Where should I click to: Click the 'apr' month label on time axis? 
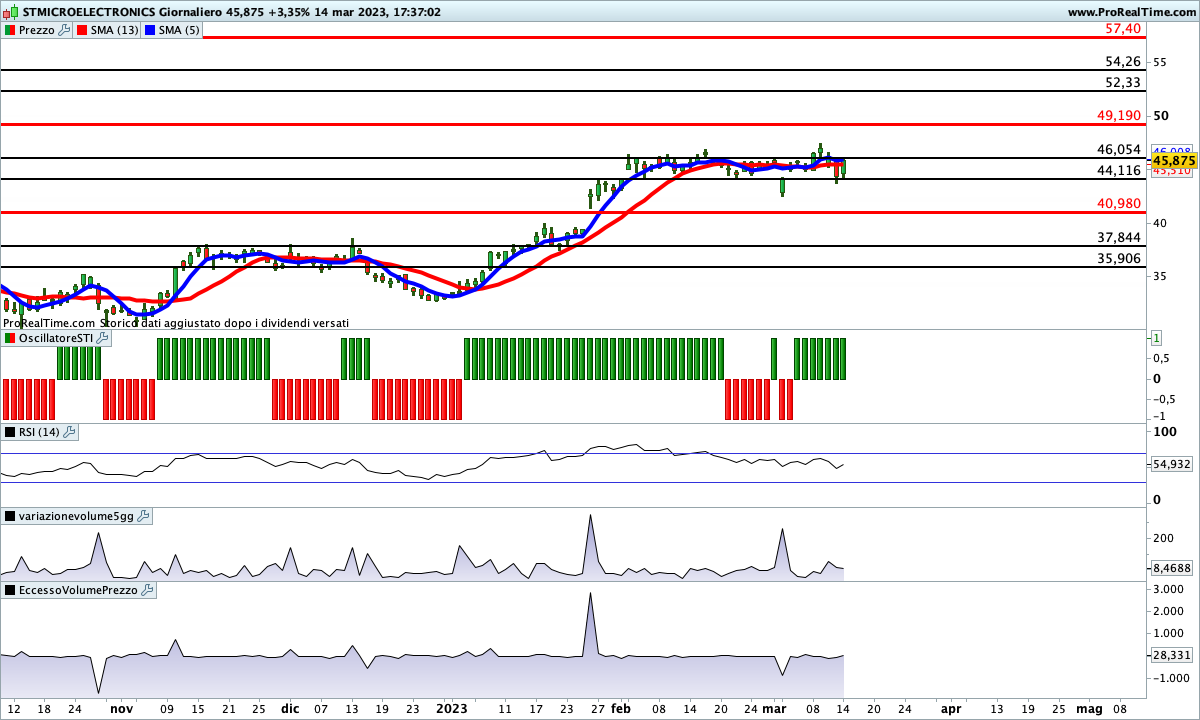(951, 708)
